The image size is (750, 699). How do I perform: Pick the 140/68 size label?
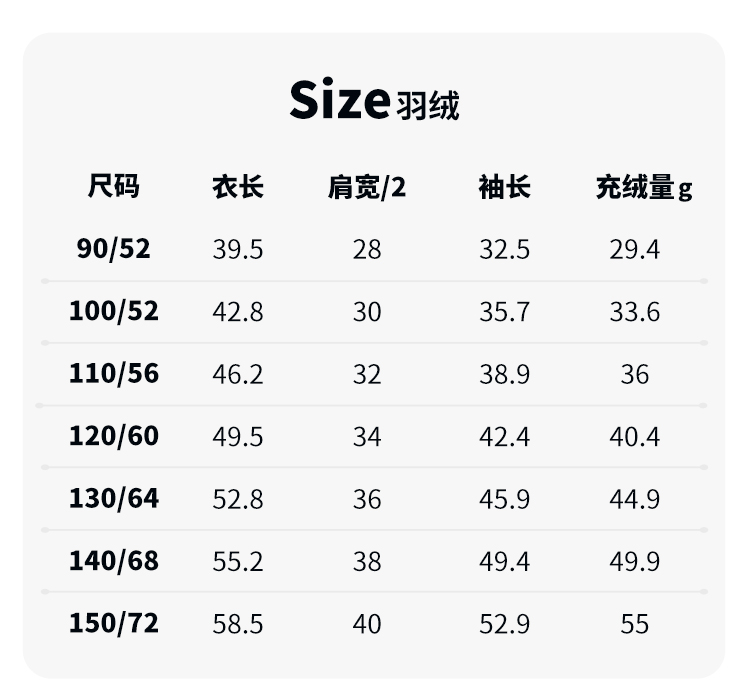pyautogui.click(x=113, y=561)
